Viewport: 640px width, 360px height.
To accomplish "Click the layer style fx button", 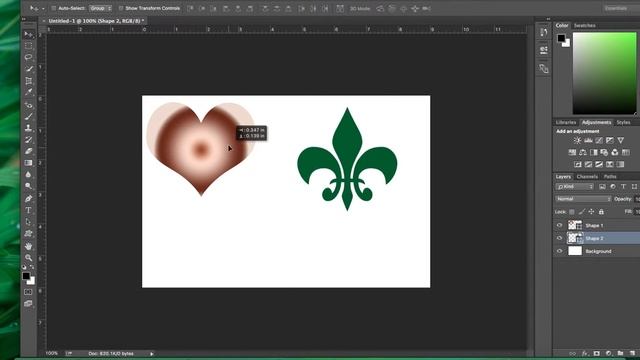I will 585,353.
